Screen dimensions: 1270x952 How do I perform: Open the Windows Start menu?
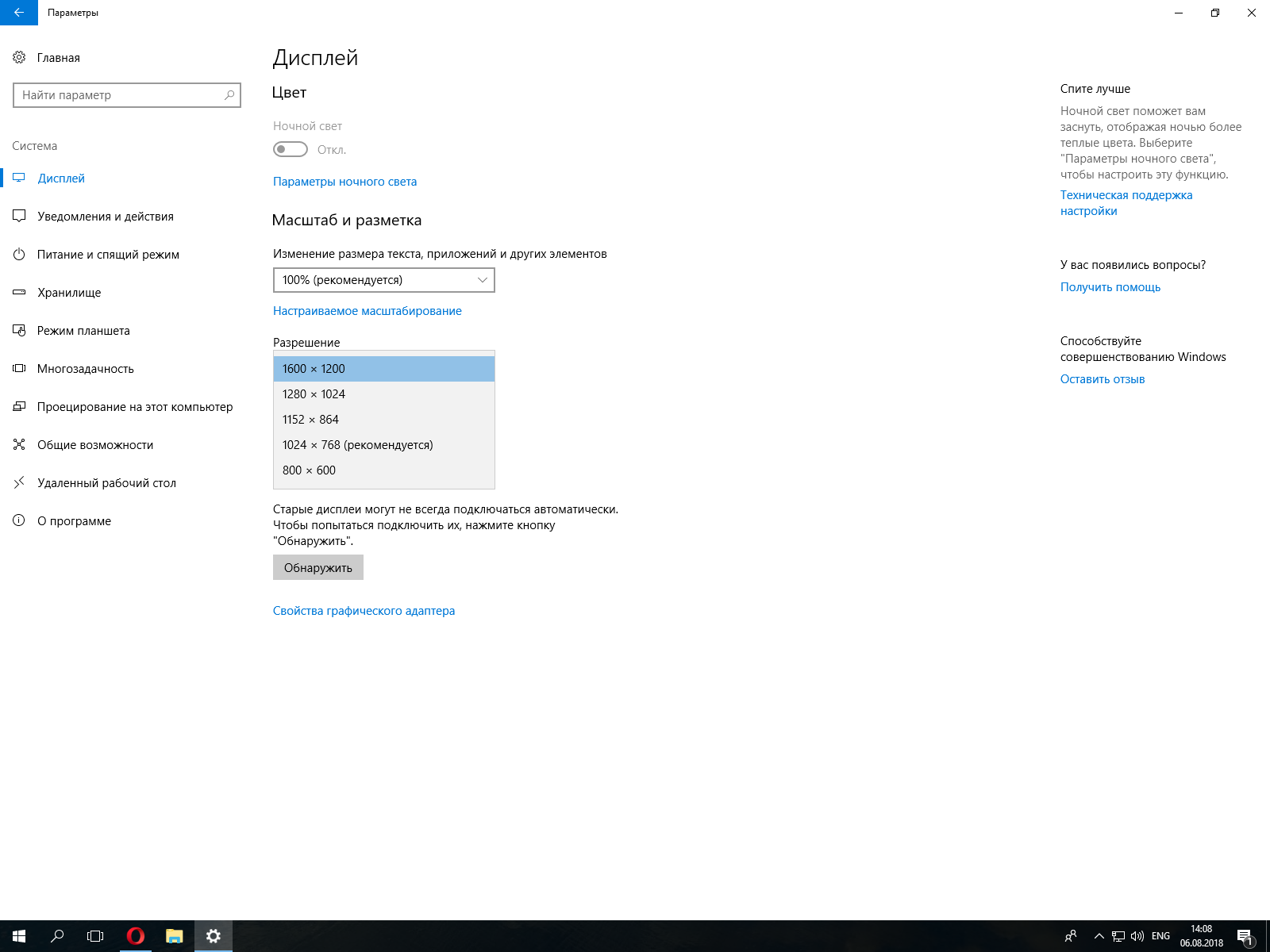19,936
